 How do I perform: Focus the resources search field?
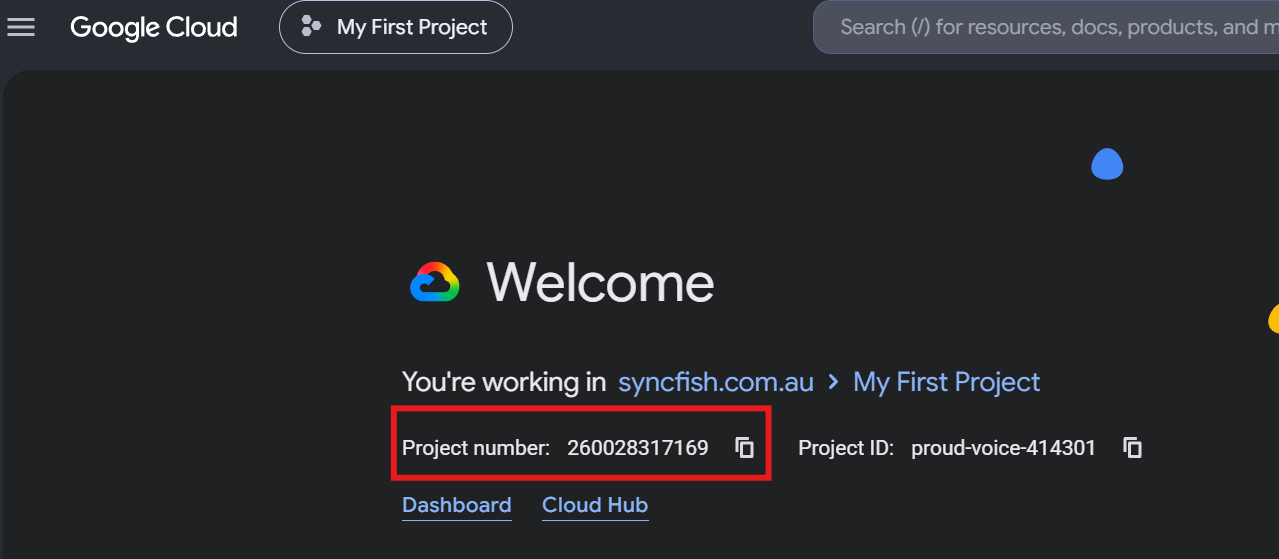(x=1046, y=27)
